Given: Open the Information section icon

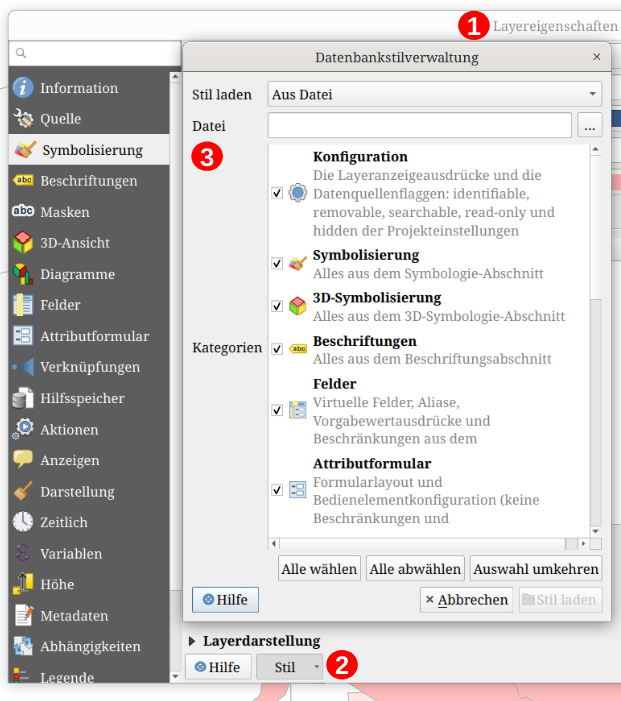Looking at the screenshot, I should [23, 88].
